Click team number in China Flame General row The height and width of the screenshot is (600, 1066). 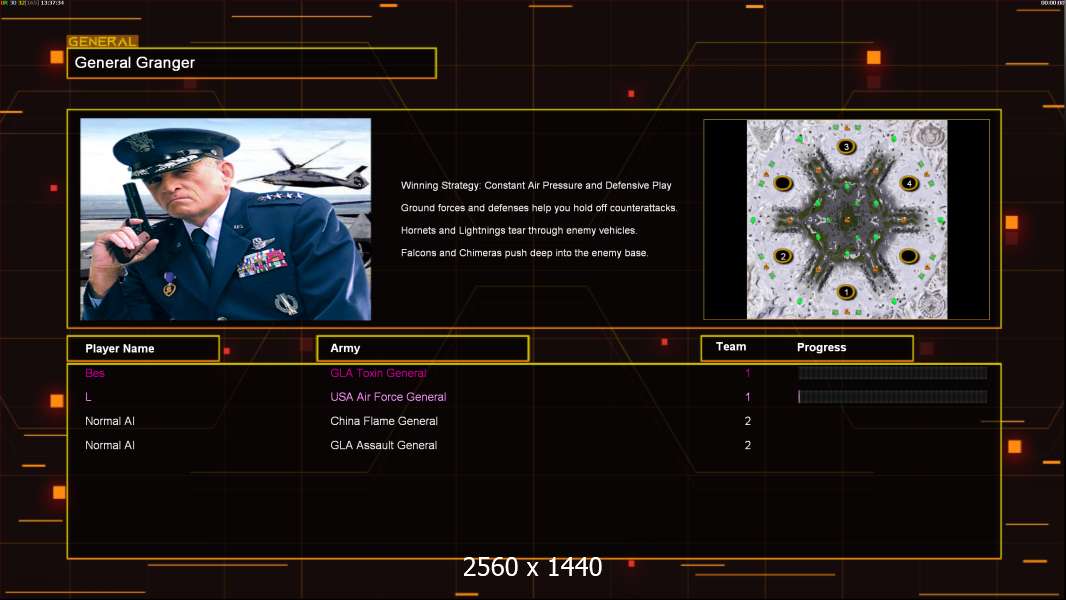coord(748,421)
